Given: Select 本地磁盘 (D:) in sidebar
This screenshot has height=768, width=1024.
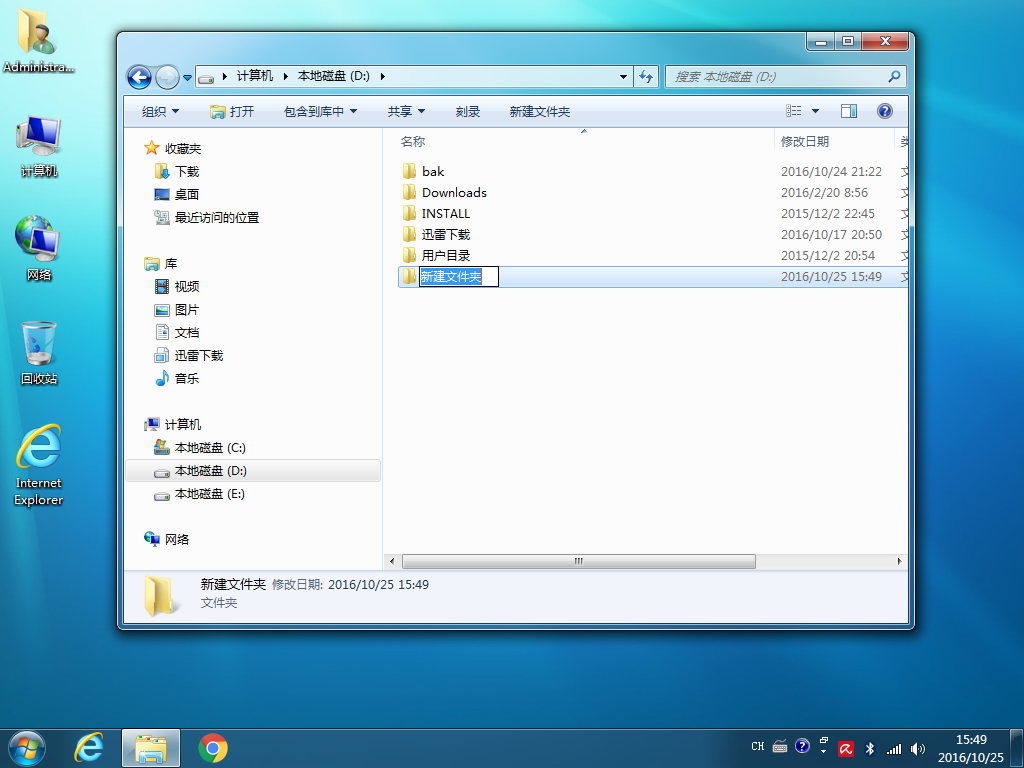Looking at the screenshot, I should coord(253,471).
